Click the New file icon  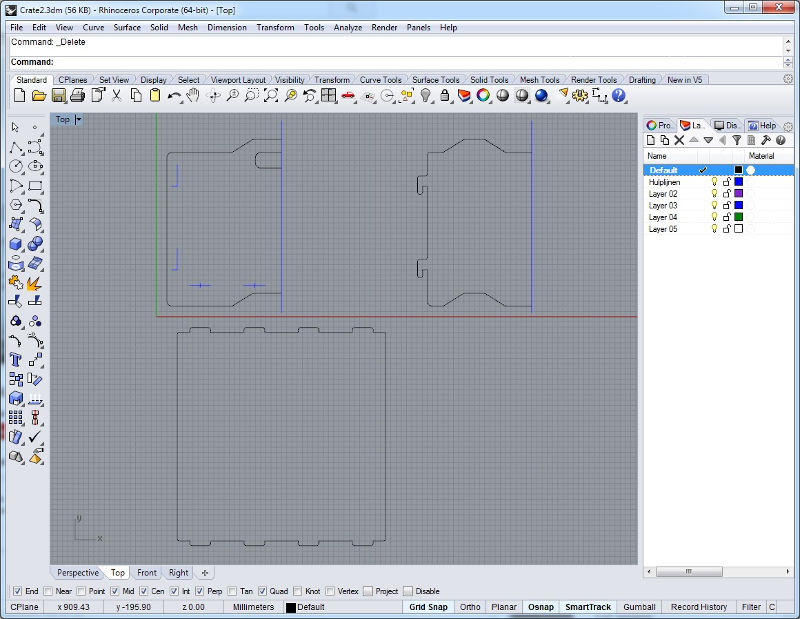point(19,95)
